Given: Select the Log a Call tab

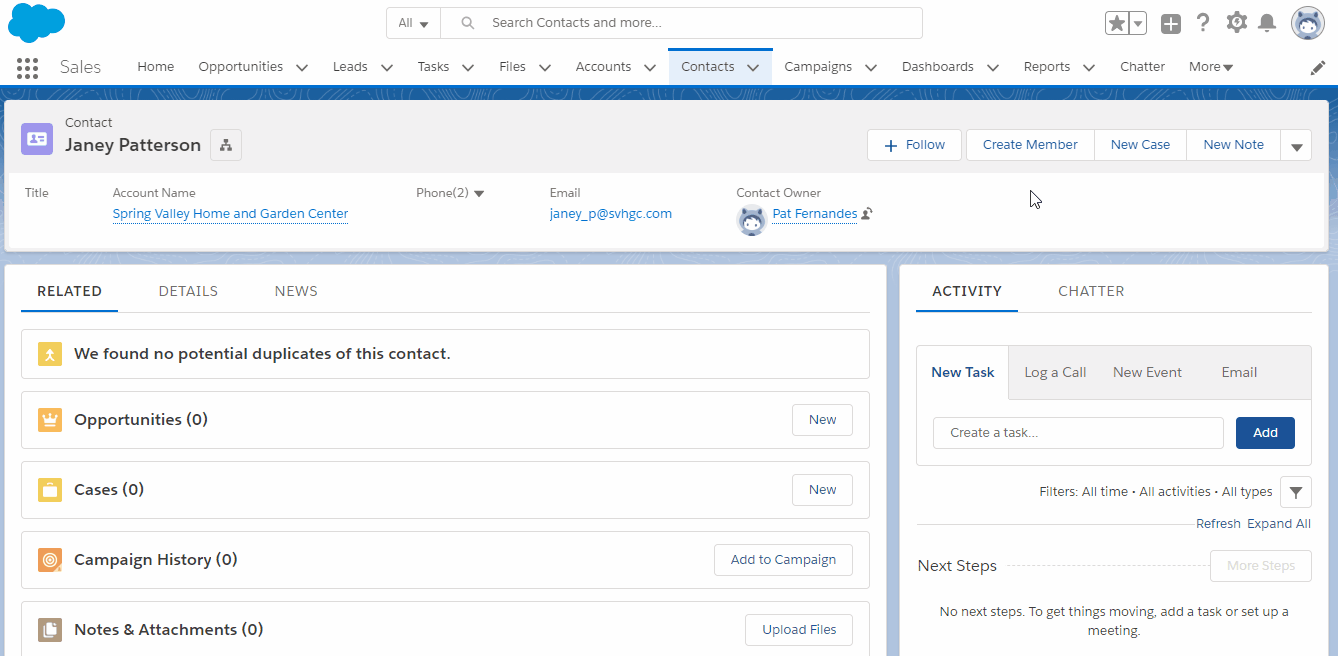Looking at the screenshot, I should (x=1055, y=372).
